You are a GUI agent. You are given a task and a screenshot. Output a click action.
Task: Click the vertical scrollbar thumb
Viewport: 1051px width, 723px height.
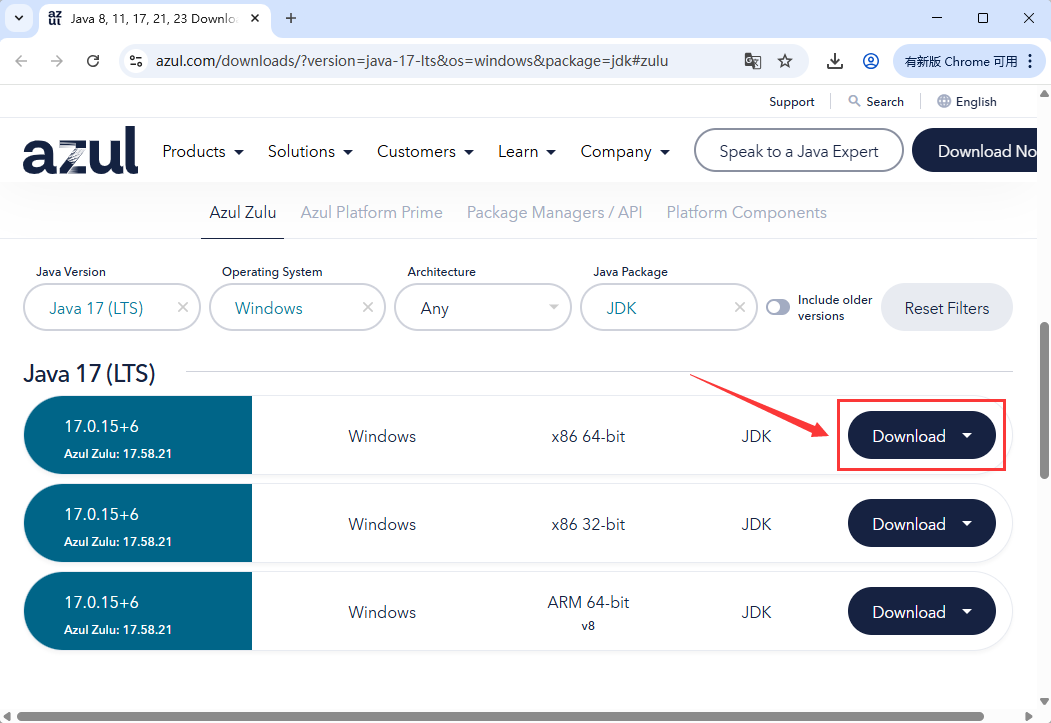[1044, 401]
